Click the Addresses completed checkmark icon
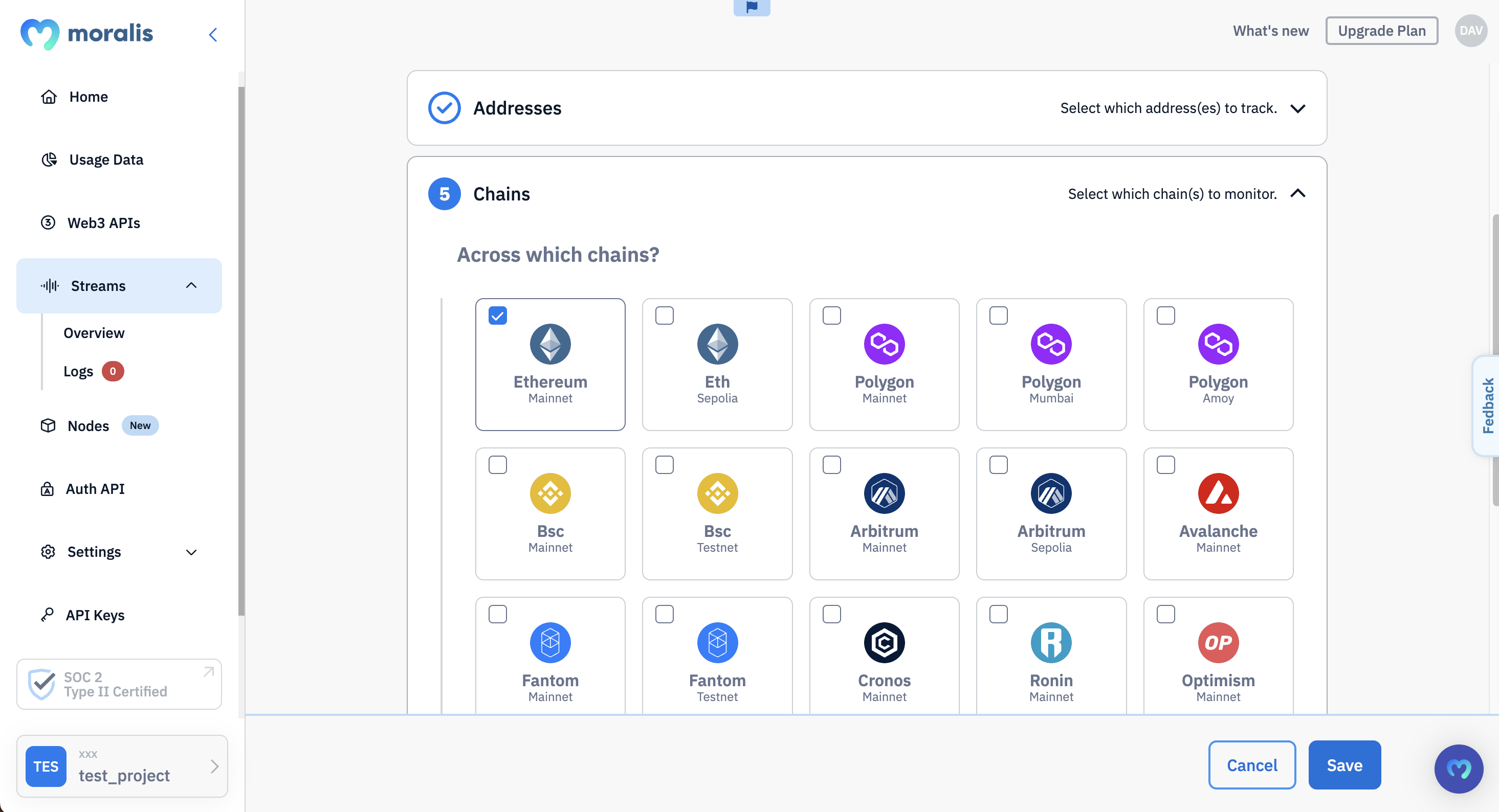 445,108
